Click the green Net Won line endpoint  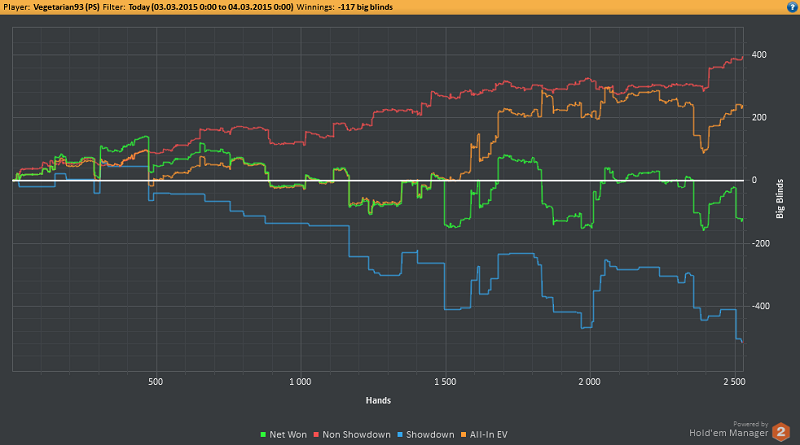click(x=742, y=219)
